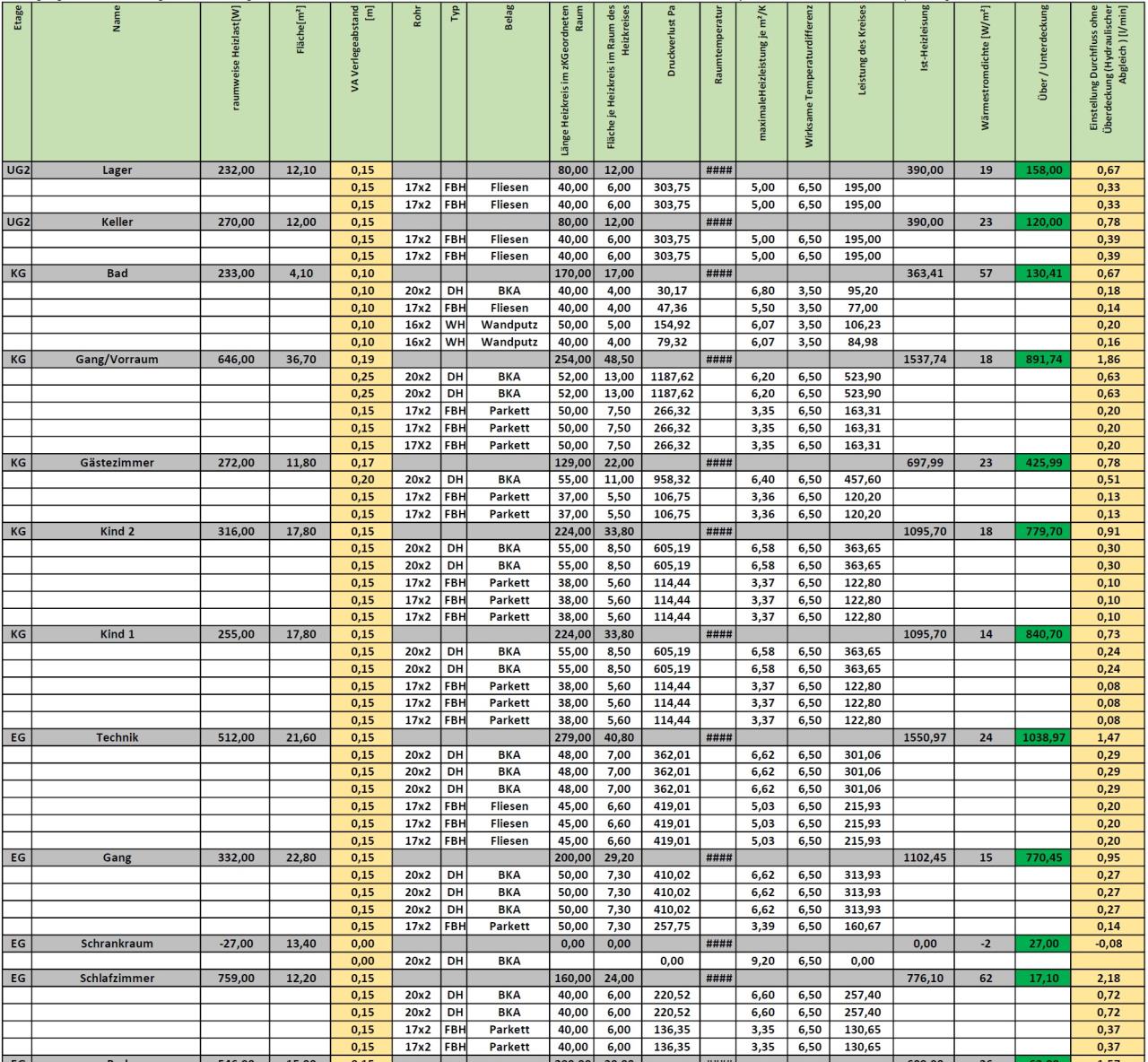1148x1062 pixels.
Task: Click the 'Einstellung Durchfluss ohne Überdeckung' header
Action: 1109,81
